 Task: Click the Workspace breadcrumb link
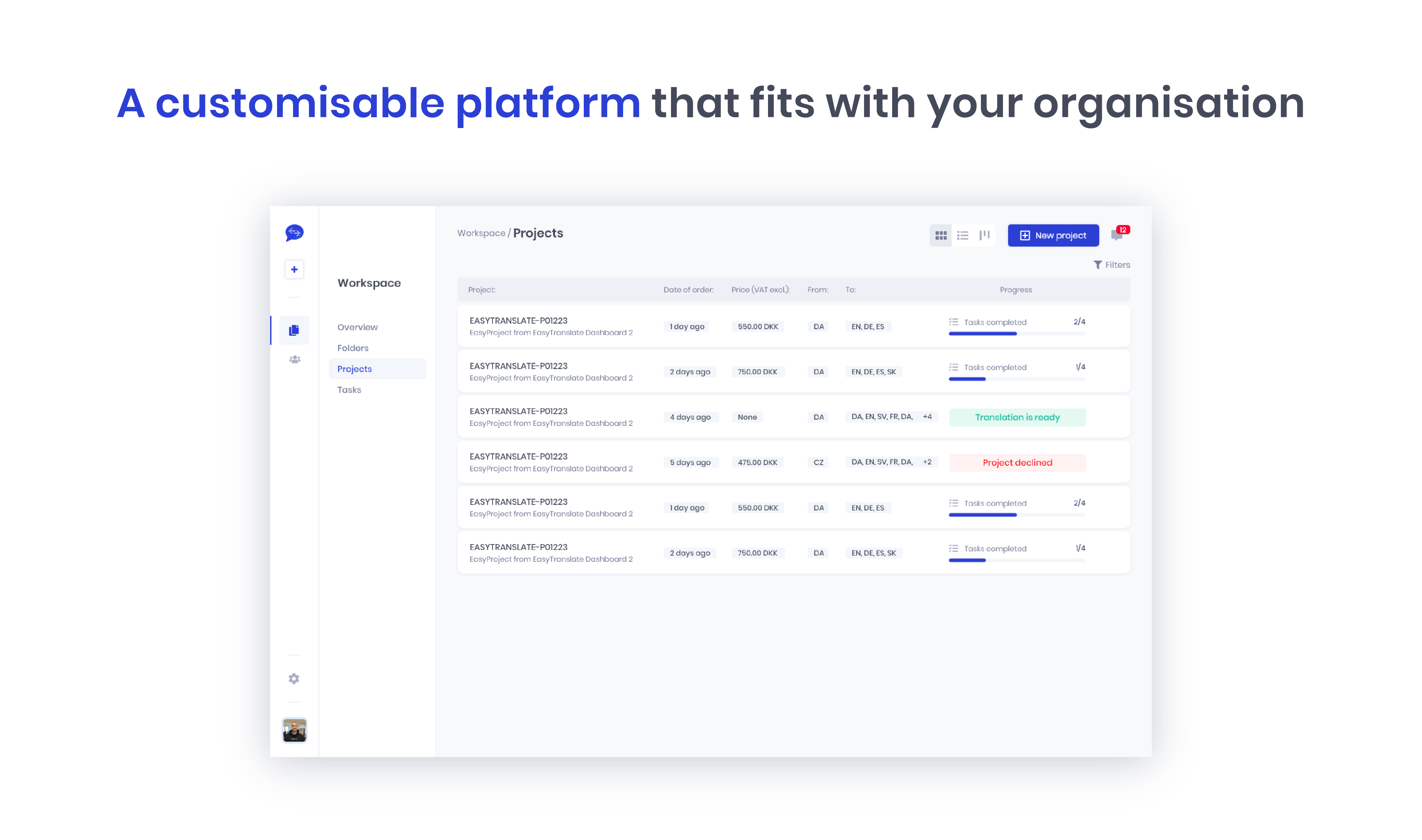(481, 233)
